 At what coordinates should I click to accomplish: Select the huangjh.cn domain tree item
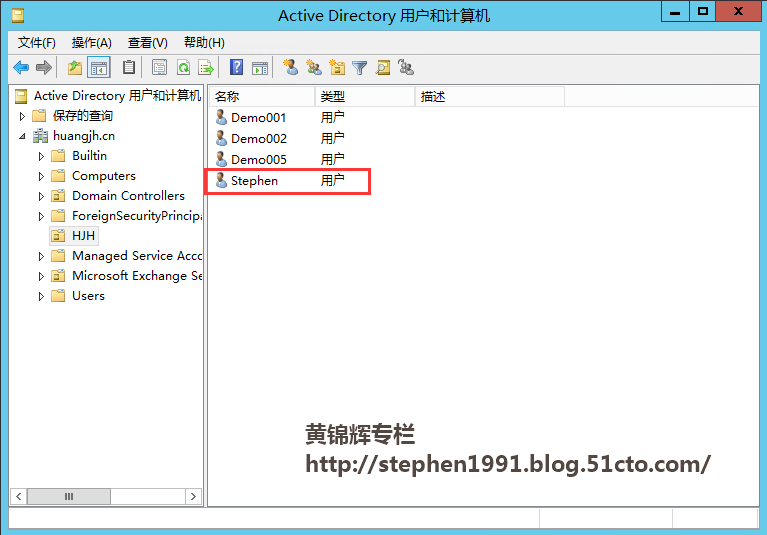84,135
